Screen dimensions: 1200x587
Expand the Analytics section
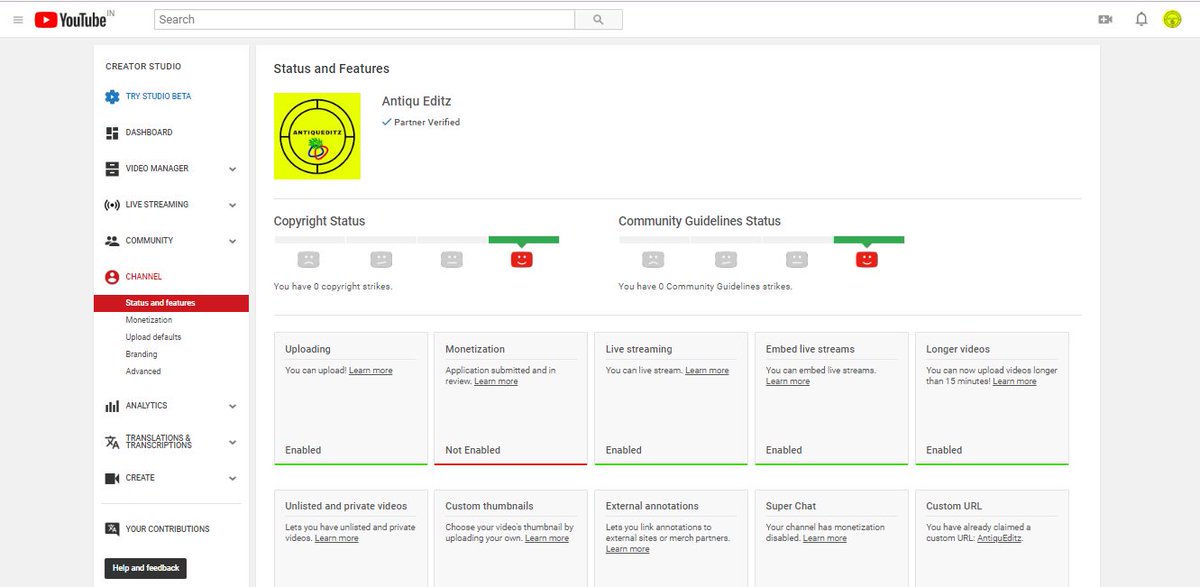[x=233, y=406]
